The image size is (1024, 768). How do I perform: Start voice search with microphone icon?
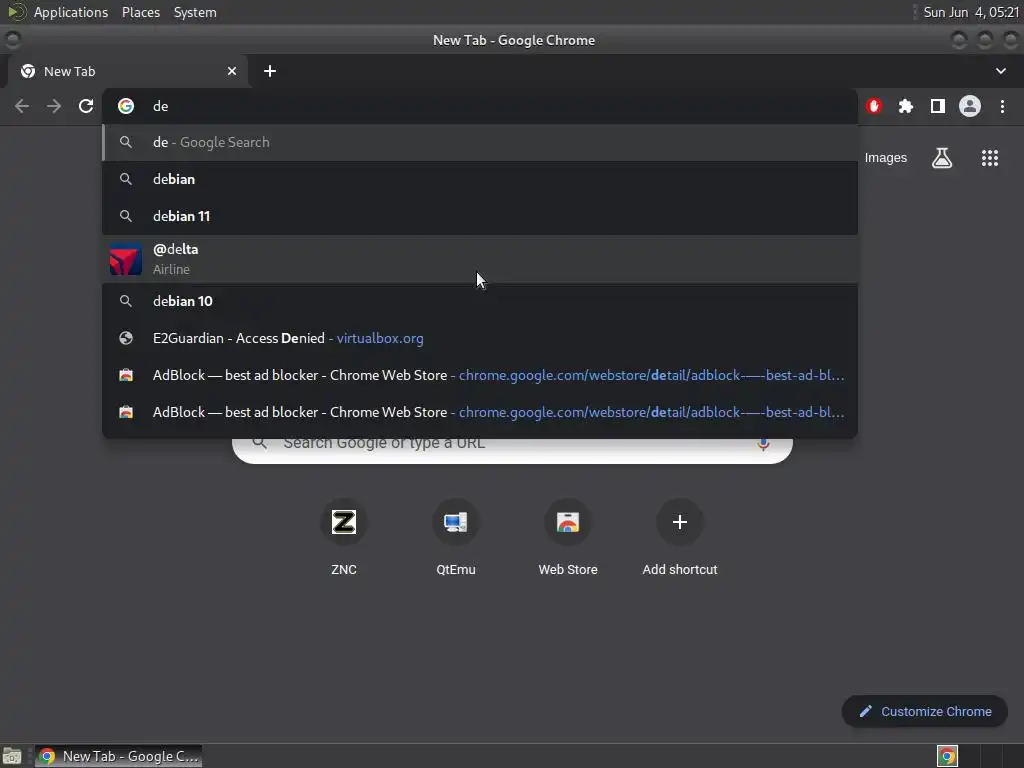click(x=763, y=444)
